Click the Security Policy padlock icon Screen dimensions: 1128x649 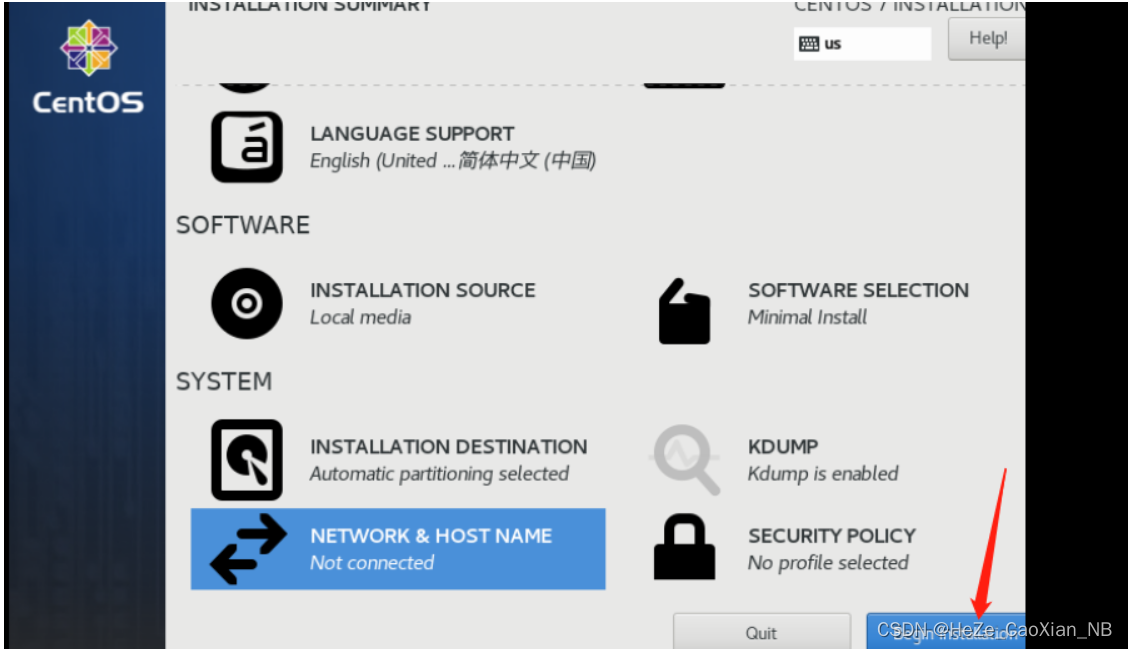click(x=684, y=547)
